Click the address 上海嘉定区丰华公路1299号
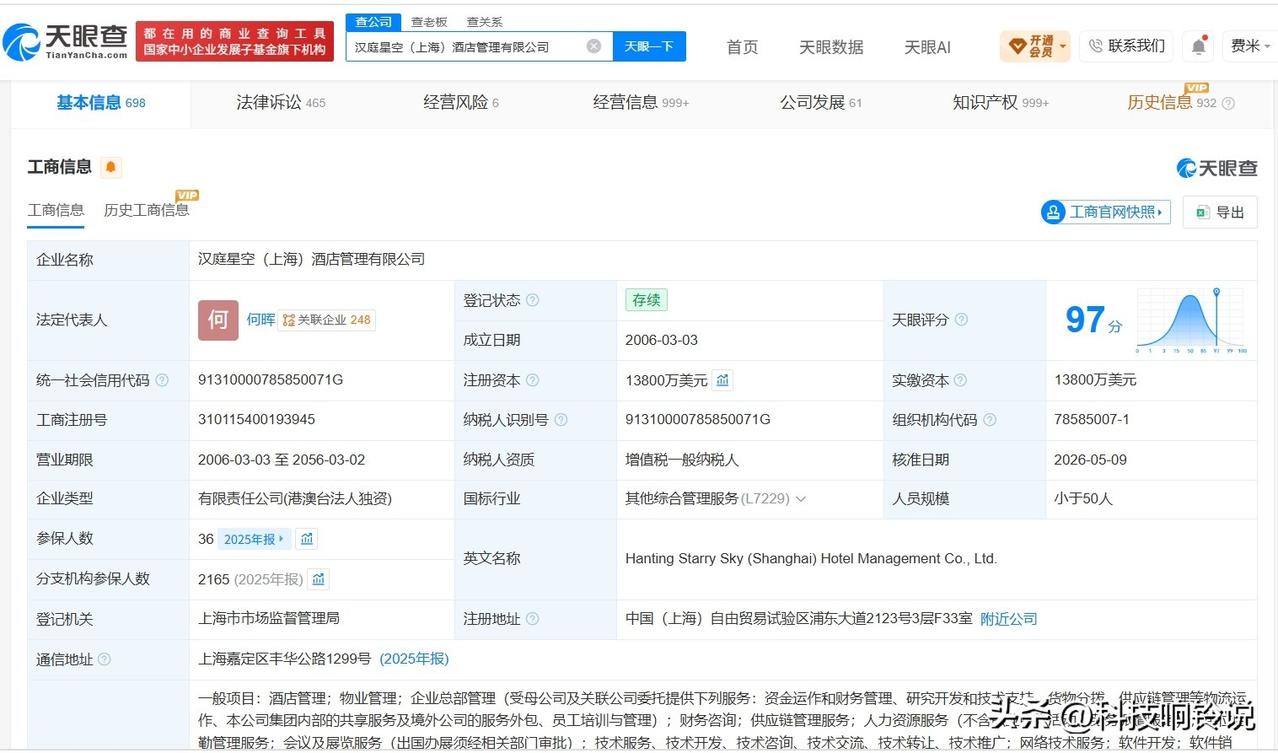Viewport: 1278px width, 753px height. click(285, 659)
